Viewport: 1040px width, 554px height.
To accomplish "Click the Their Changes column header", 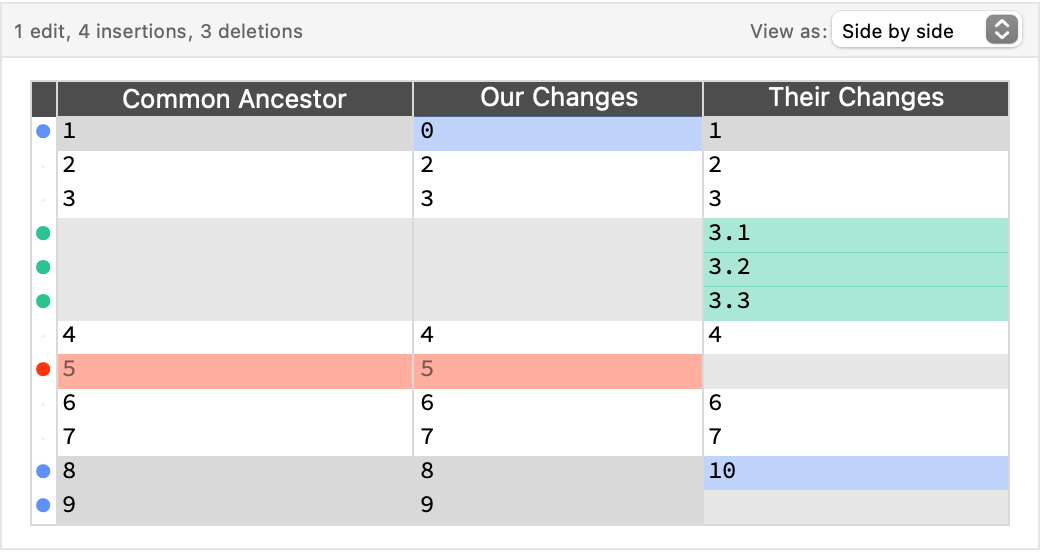I will coord(856,98).
